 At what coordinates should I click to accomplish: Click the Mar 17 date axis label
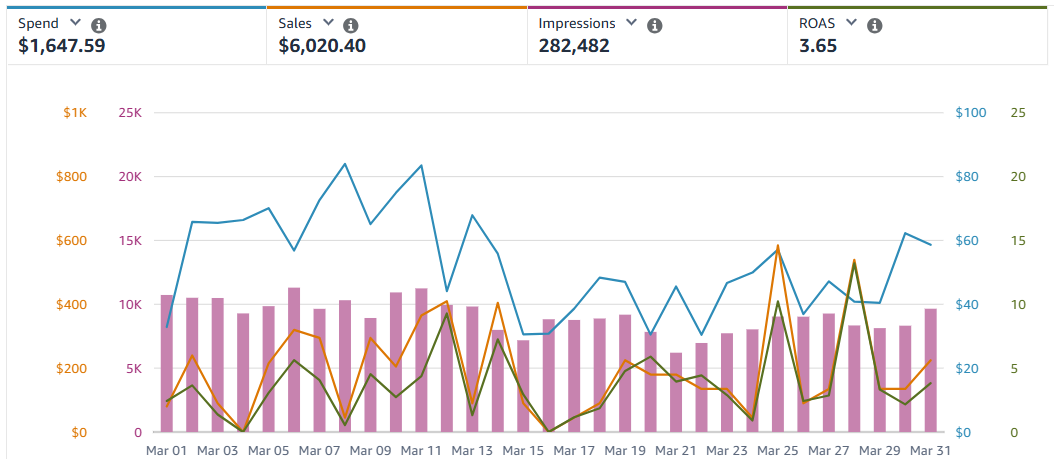click(574, 451)
